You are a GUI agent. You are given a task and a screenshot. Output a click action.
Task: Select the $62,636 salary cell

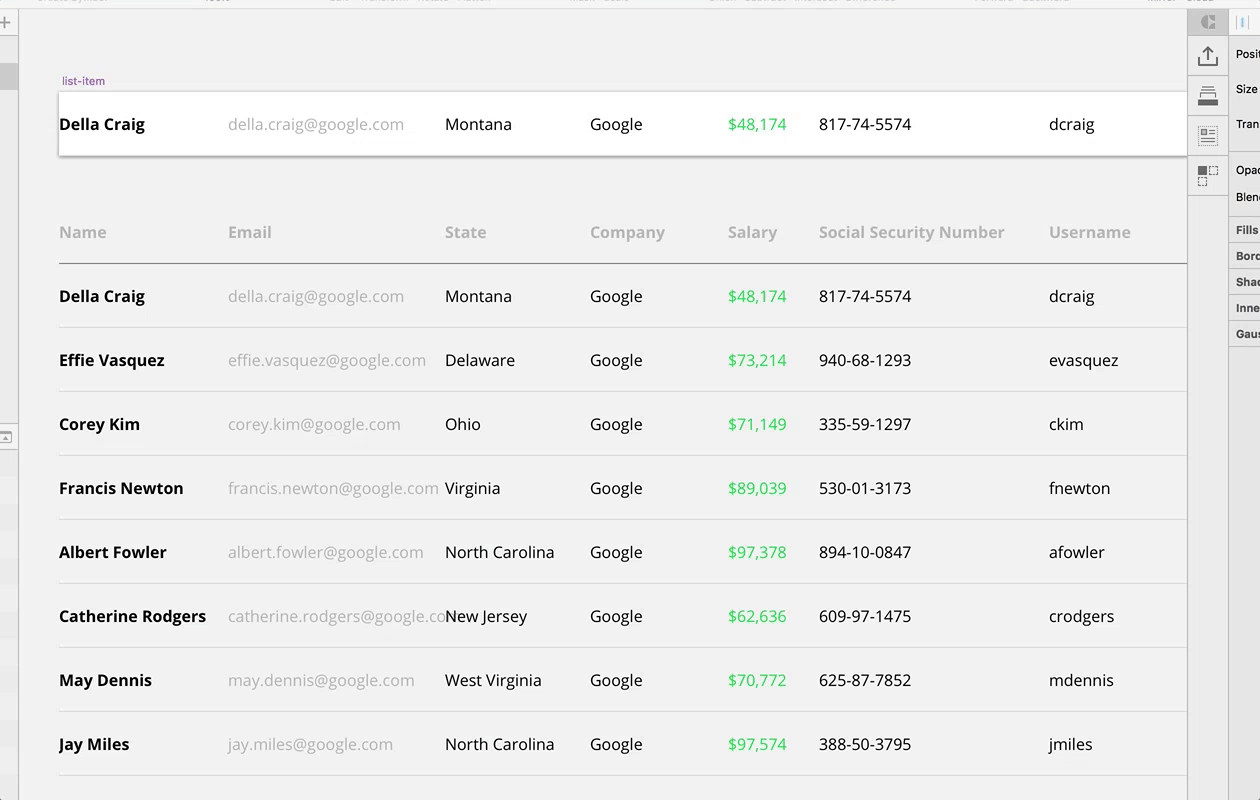coord(757,617)
